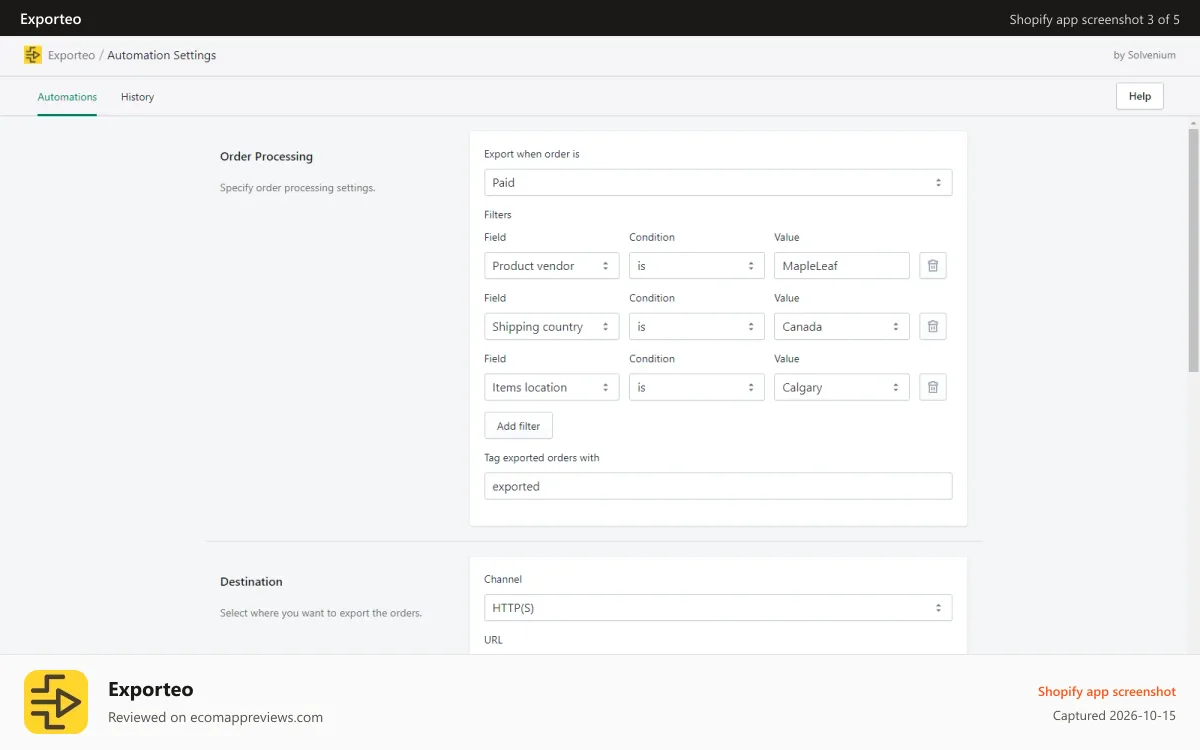Click 'Select where you want to export' text
This screenshot has height=750, width=1200.
(x=321, y=613)
